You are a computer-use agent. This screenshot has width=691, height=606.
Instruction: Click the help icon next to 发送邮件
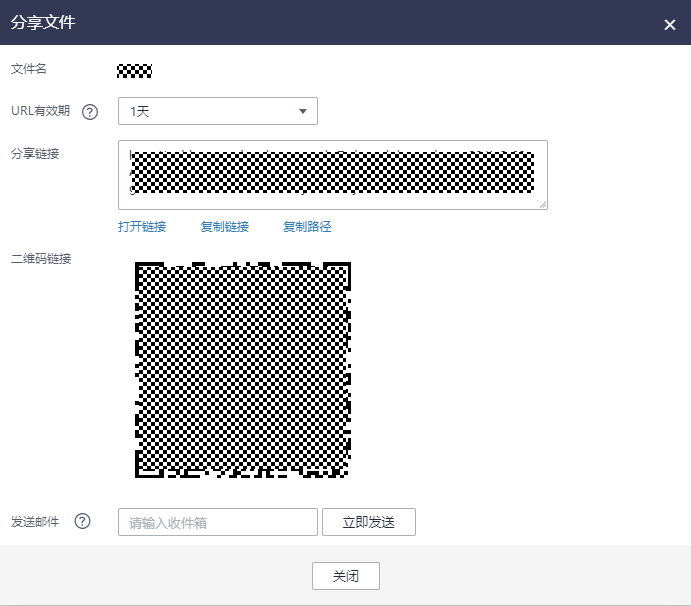[x=82, y=521]
